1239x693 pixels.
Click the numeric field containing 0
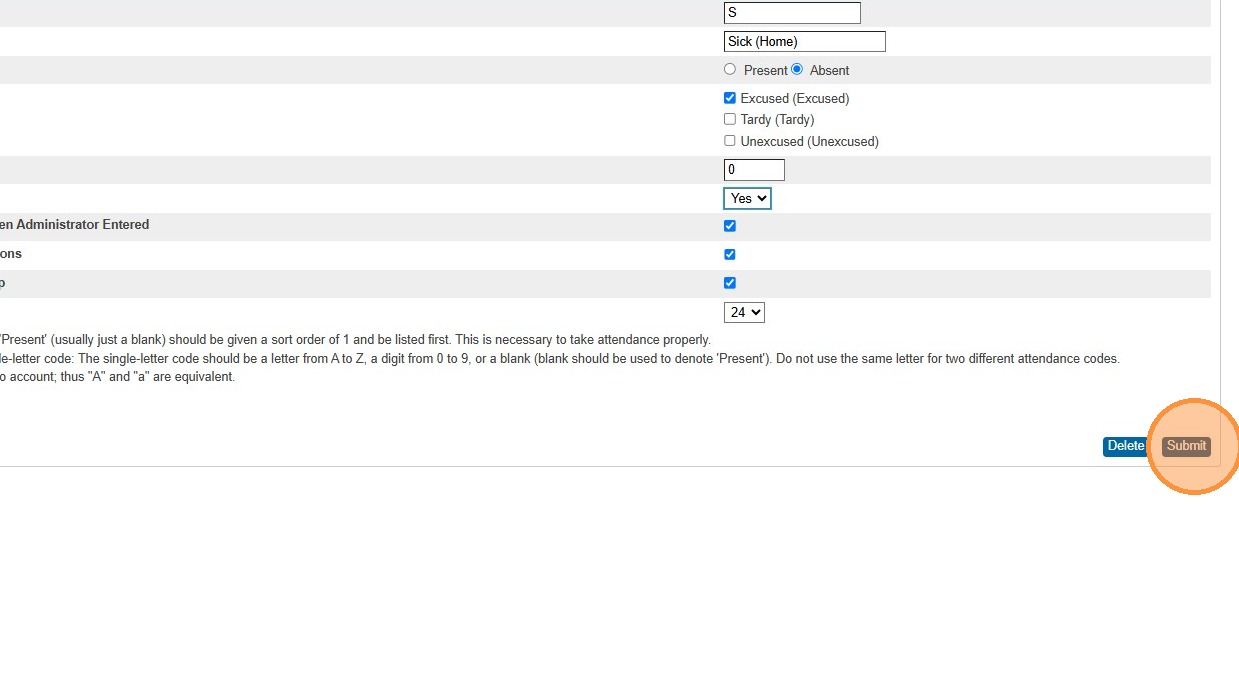[x=754, y=169]
